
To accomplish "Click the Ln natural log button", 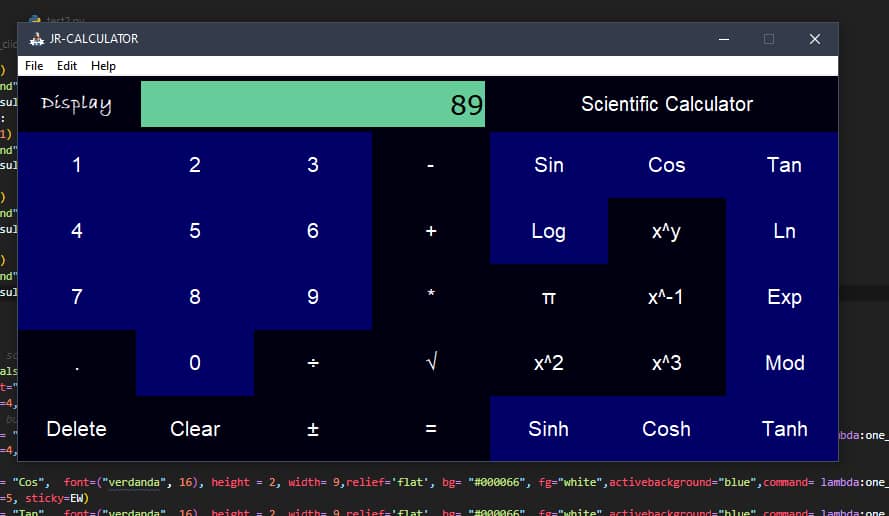I will [784, 231].
